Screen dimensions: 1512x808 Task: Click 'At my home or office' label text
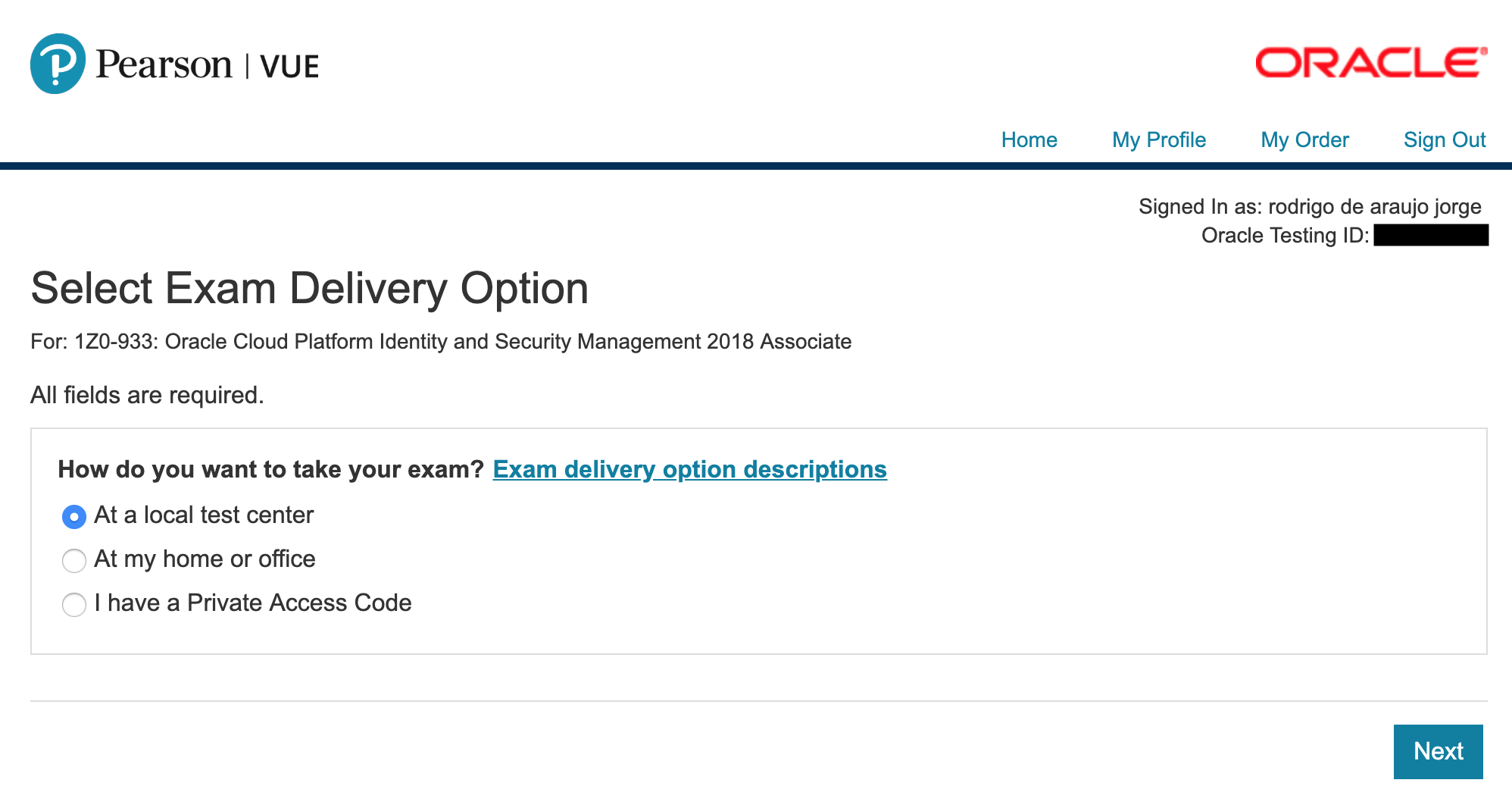pyautogui.click(x=205, y=559)
